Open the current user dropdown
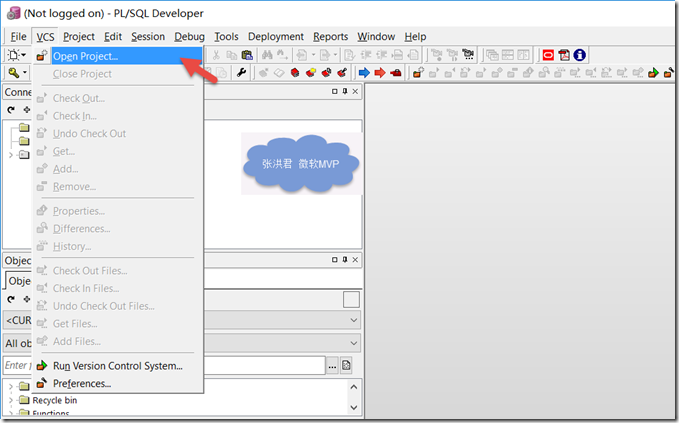 [354, 320]
